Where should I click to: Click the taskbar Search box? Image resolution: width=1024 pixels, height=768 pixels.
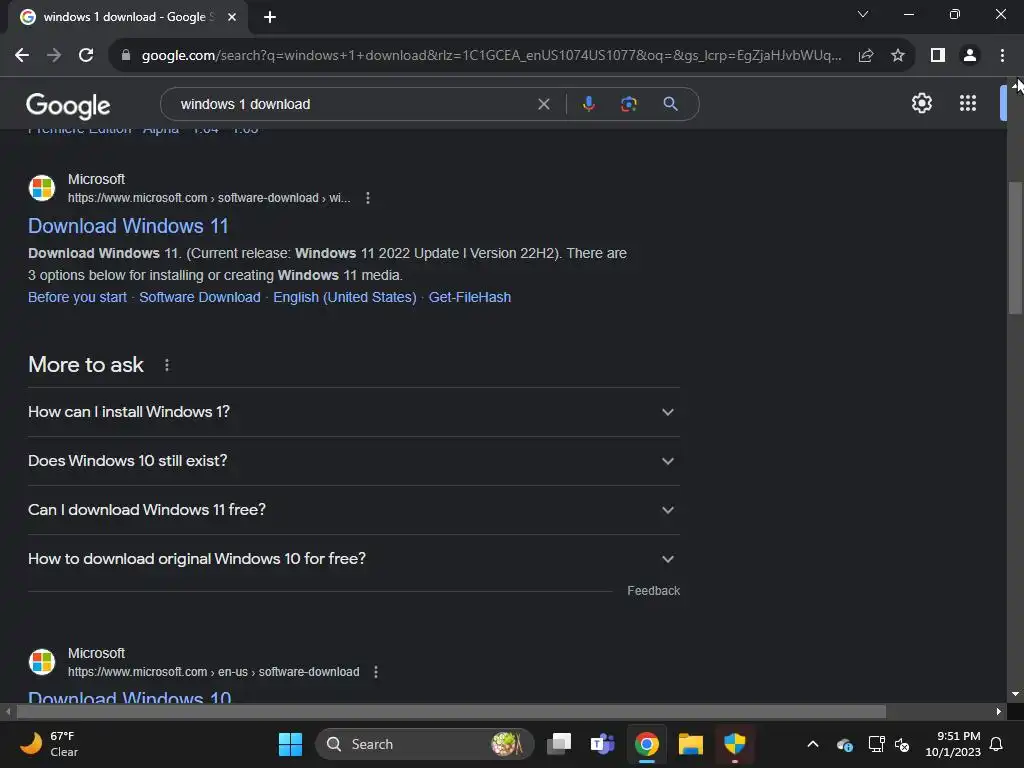424,744
